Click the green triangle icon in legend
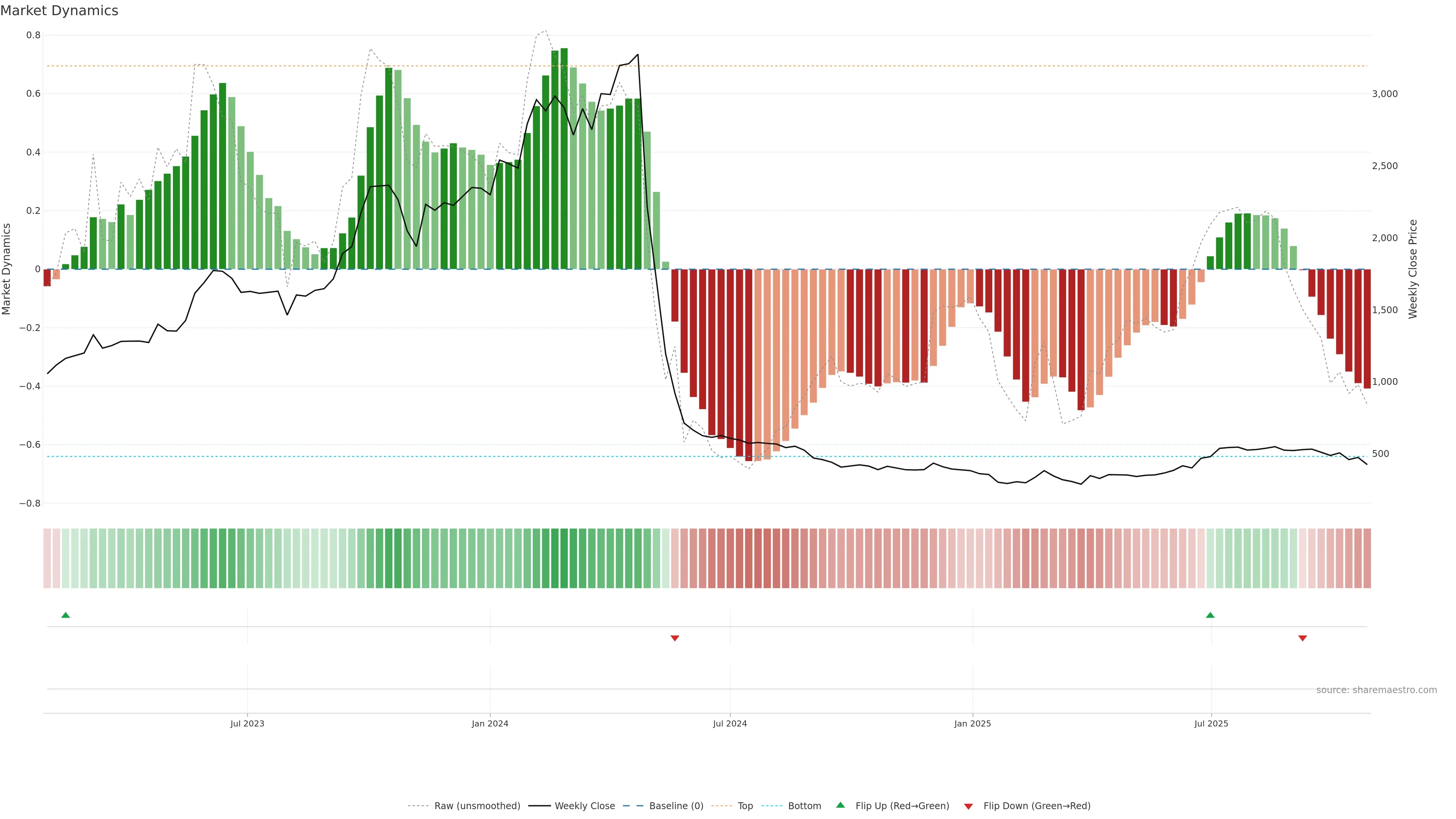 pos(841,805)
